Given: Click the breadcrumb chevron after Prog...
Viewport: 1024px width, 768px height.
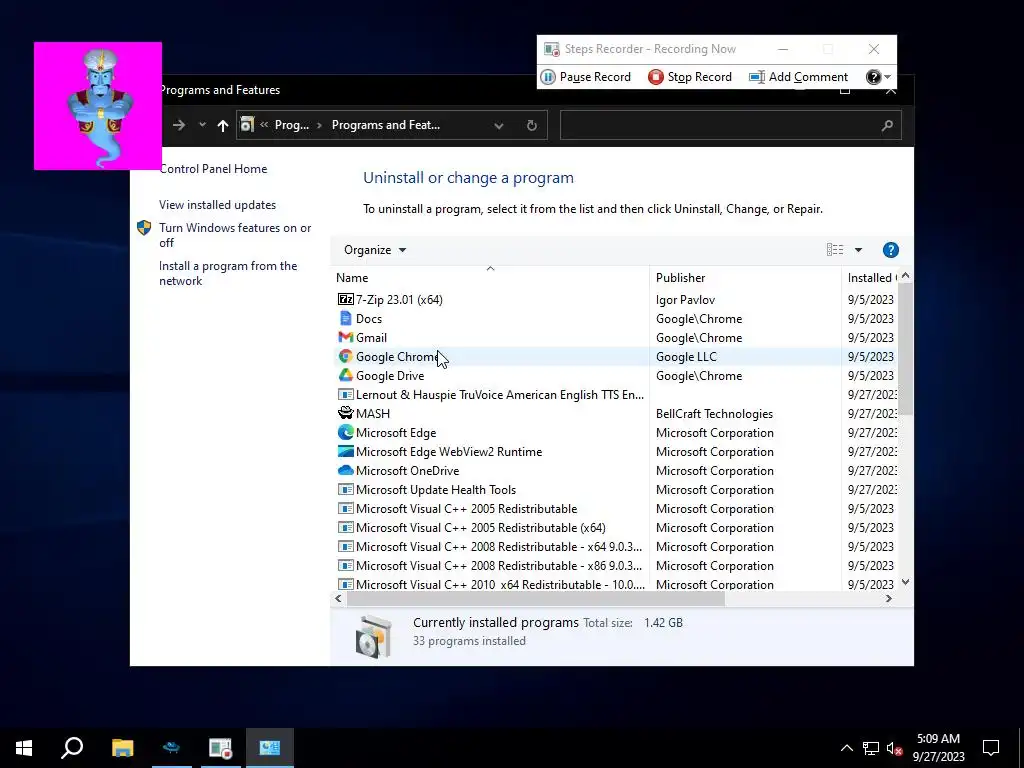Looking at the screenshot, I should click(x=319, y=125).
